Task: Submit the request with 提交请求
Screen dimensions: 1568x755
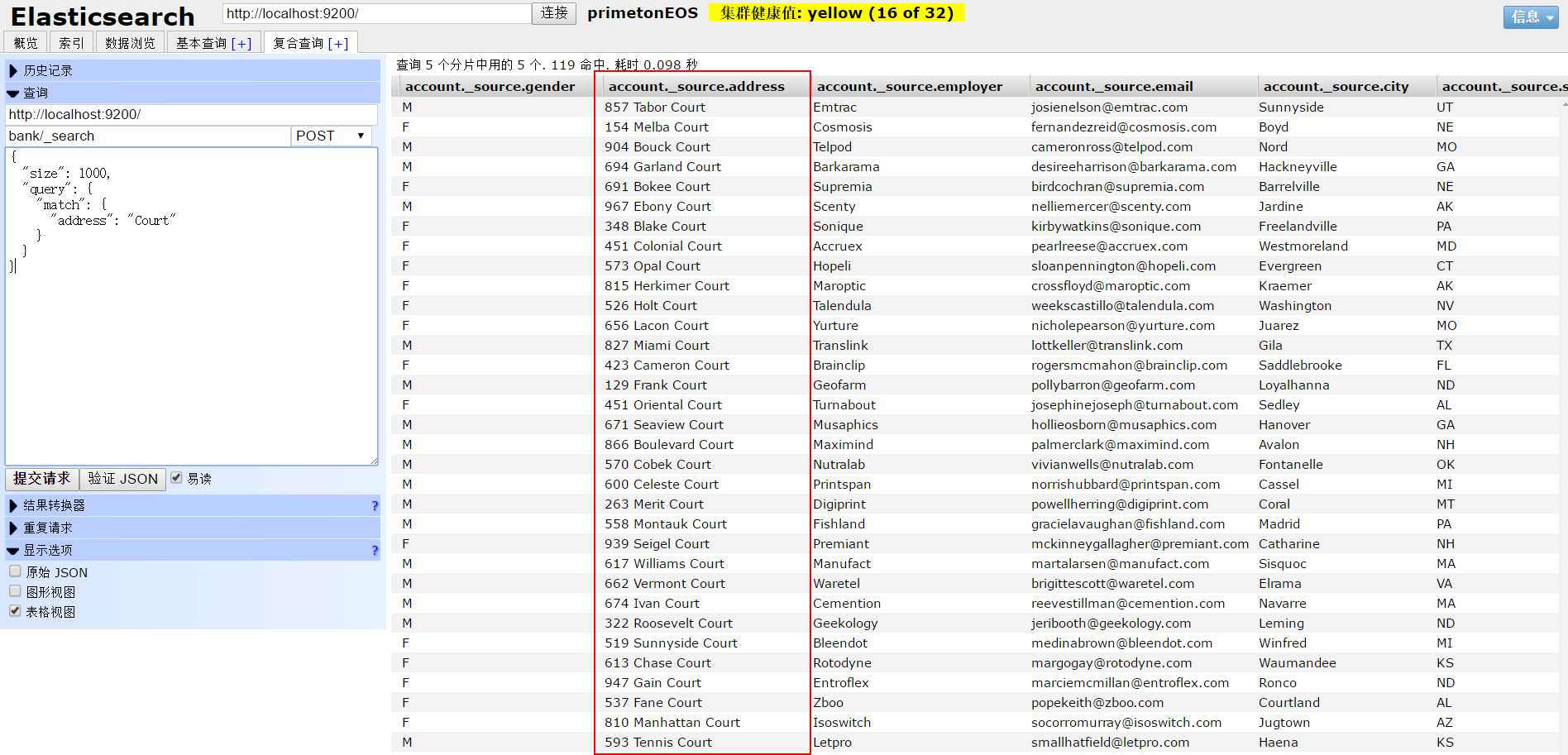Action: [x=42, y=479]
